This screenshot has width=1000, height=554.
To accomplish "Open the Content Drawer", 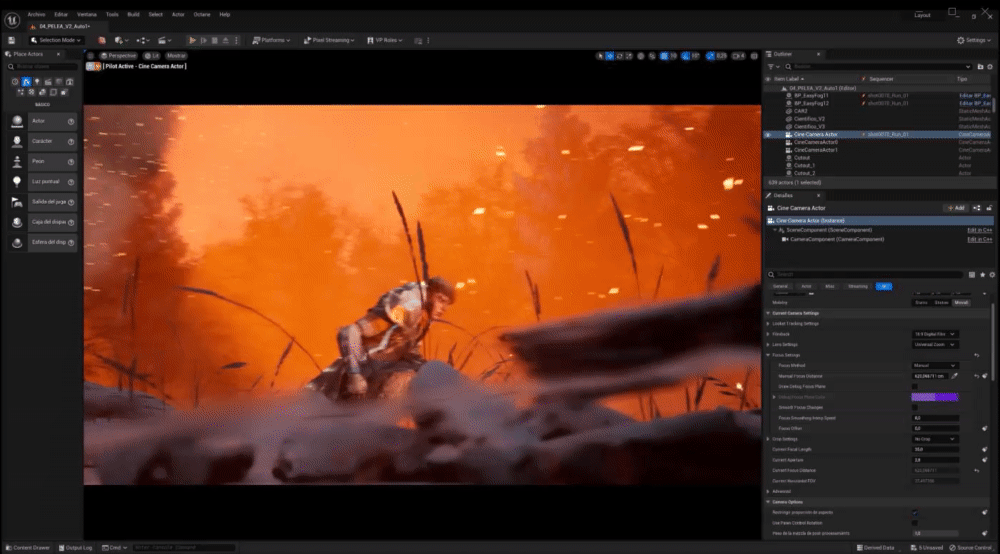I will (x=28, y=548).
